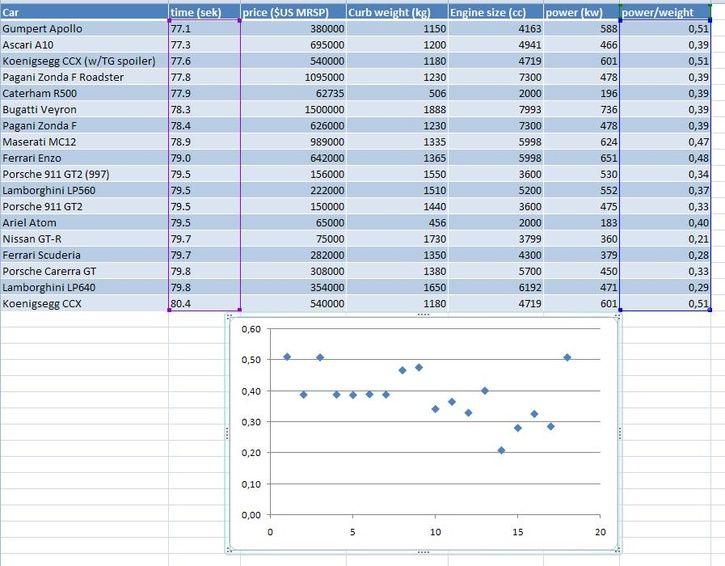
Task: Click the chart's right-middle resize handle
Action: (x=620, y=433)
